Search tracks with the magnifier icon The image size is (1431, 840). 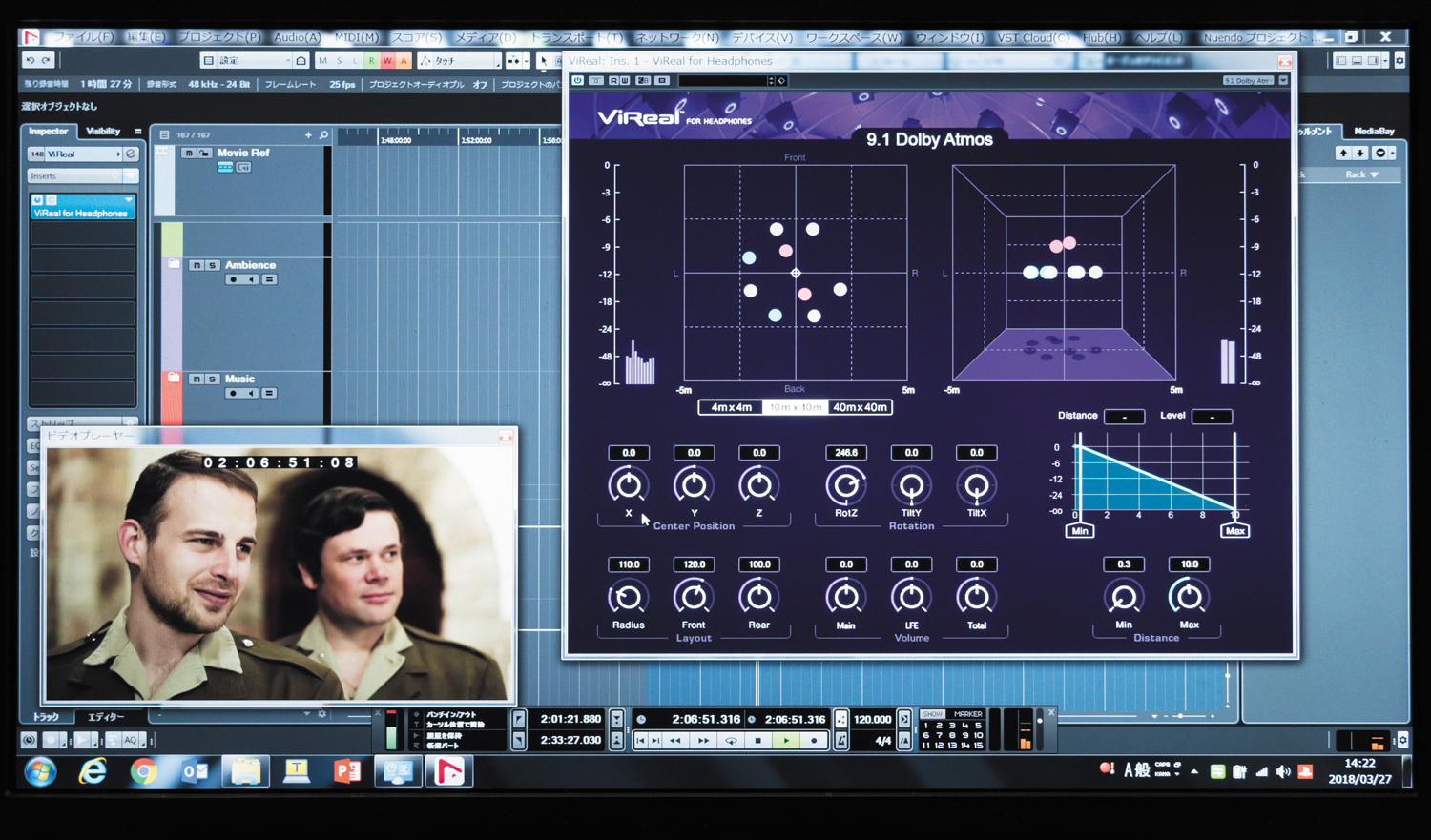[323, 135]
